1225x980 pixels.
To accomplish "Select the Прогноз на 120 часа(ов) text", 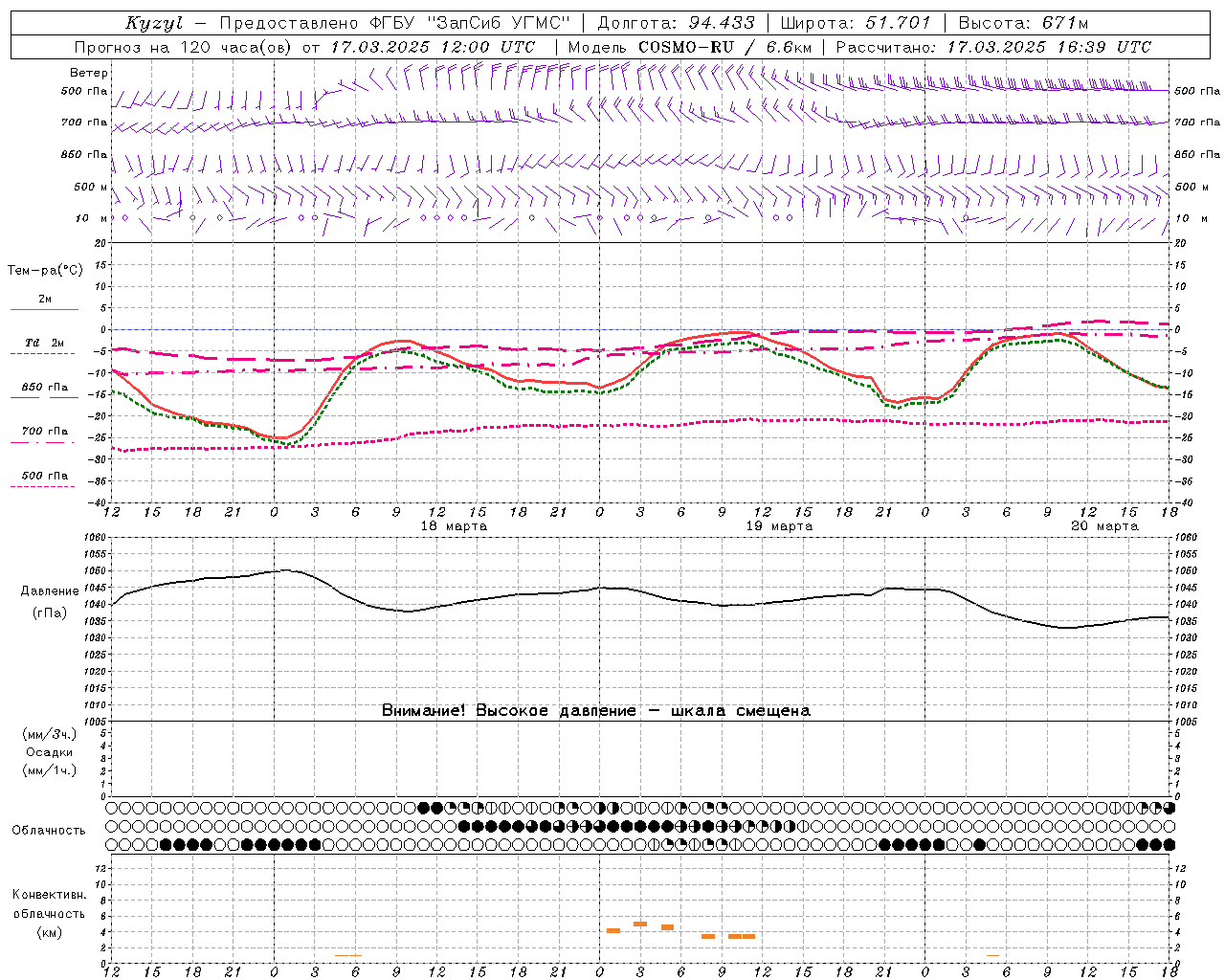I will (x=184, y=47).
